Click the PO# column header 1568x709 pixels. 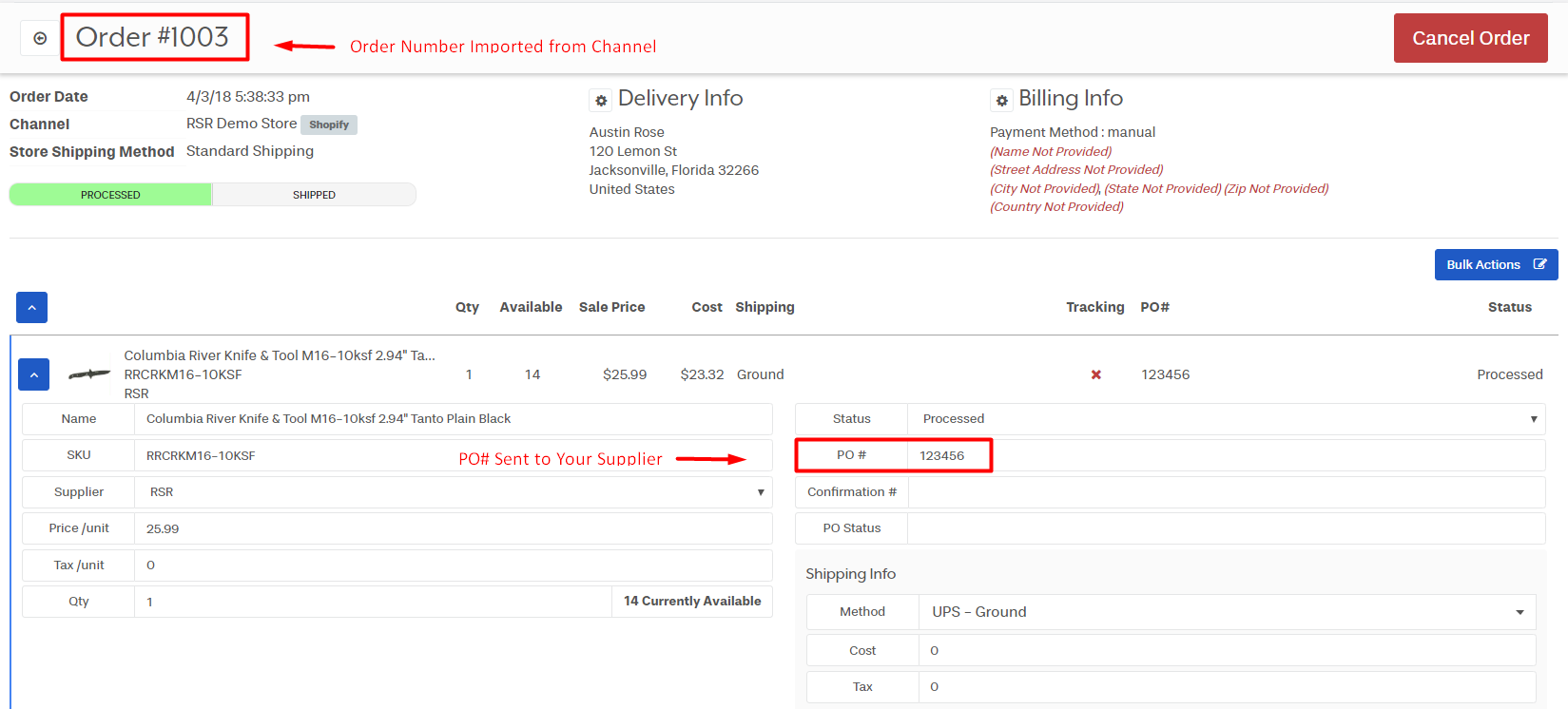[1154, 307]
